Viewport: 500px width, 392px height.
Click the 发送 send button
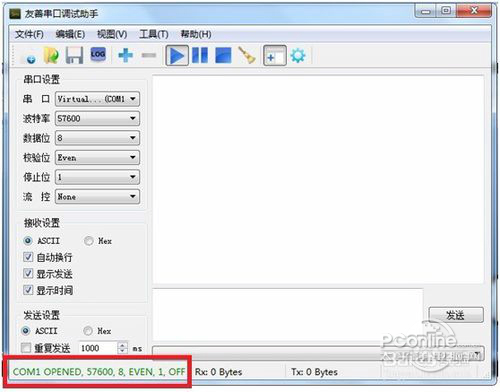(x=456, y=315)
